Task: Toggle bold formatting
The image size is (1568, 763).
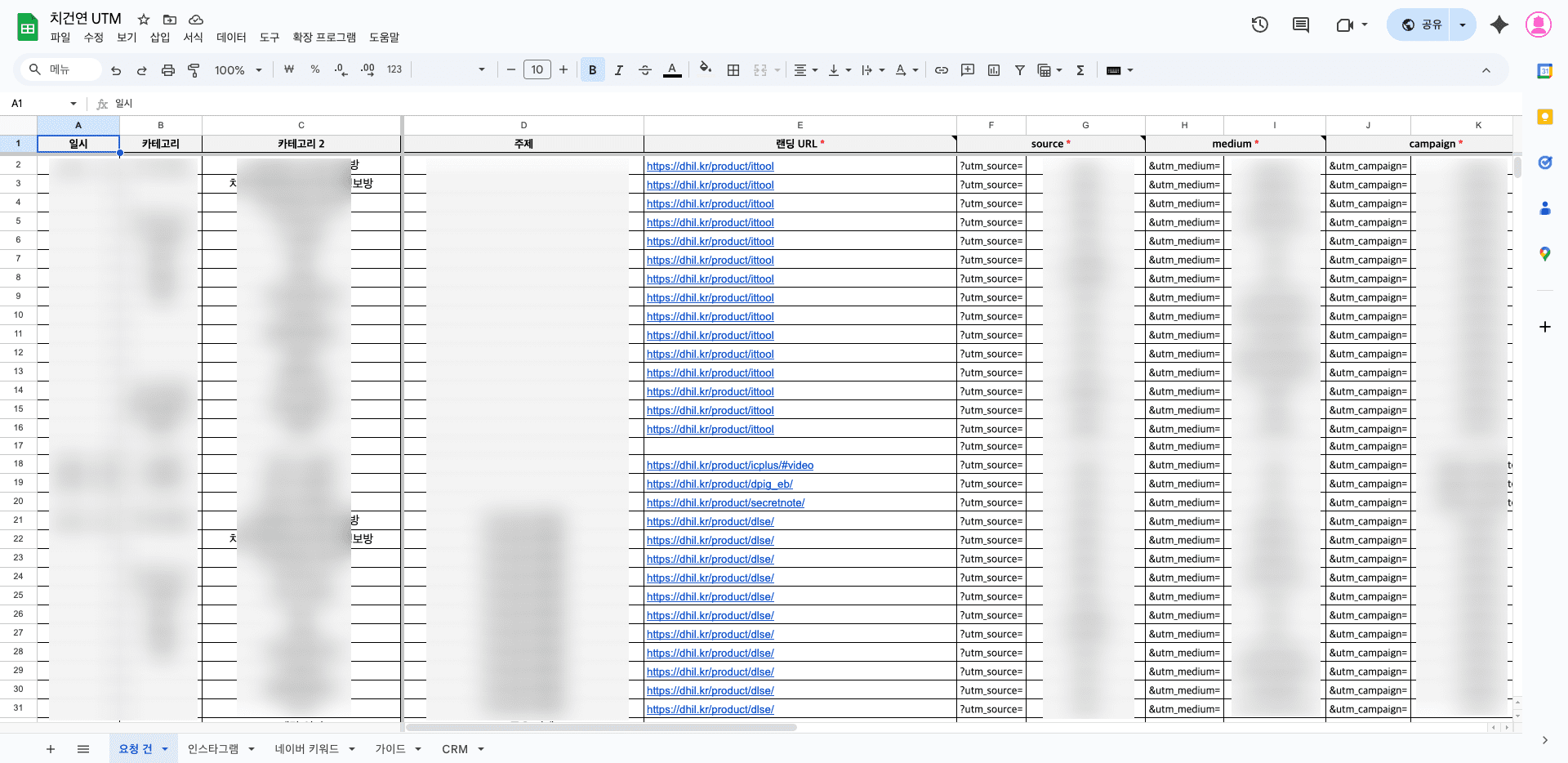Action: click(593, 70)
